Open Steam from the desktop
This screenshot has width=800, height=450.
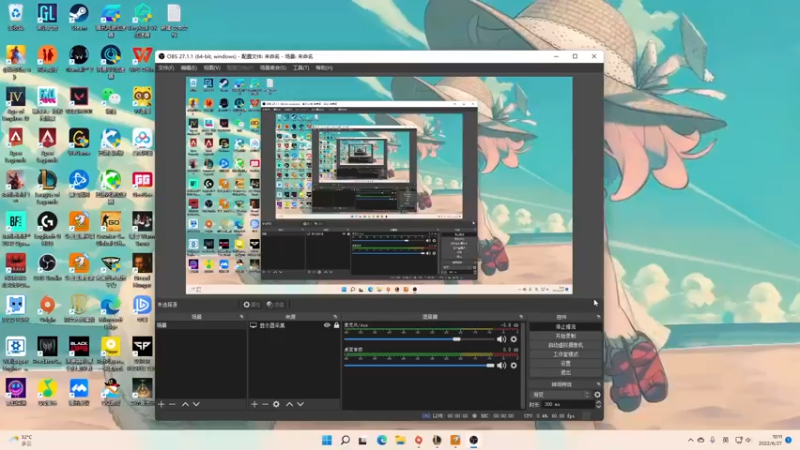79,17
